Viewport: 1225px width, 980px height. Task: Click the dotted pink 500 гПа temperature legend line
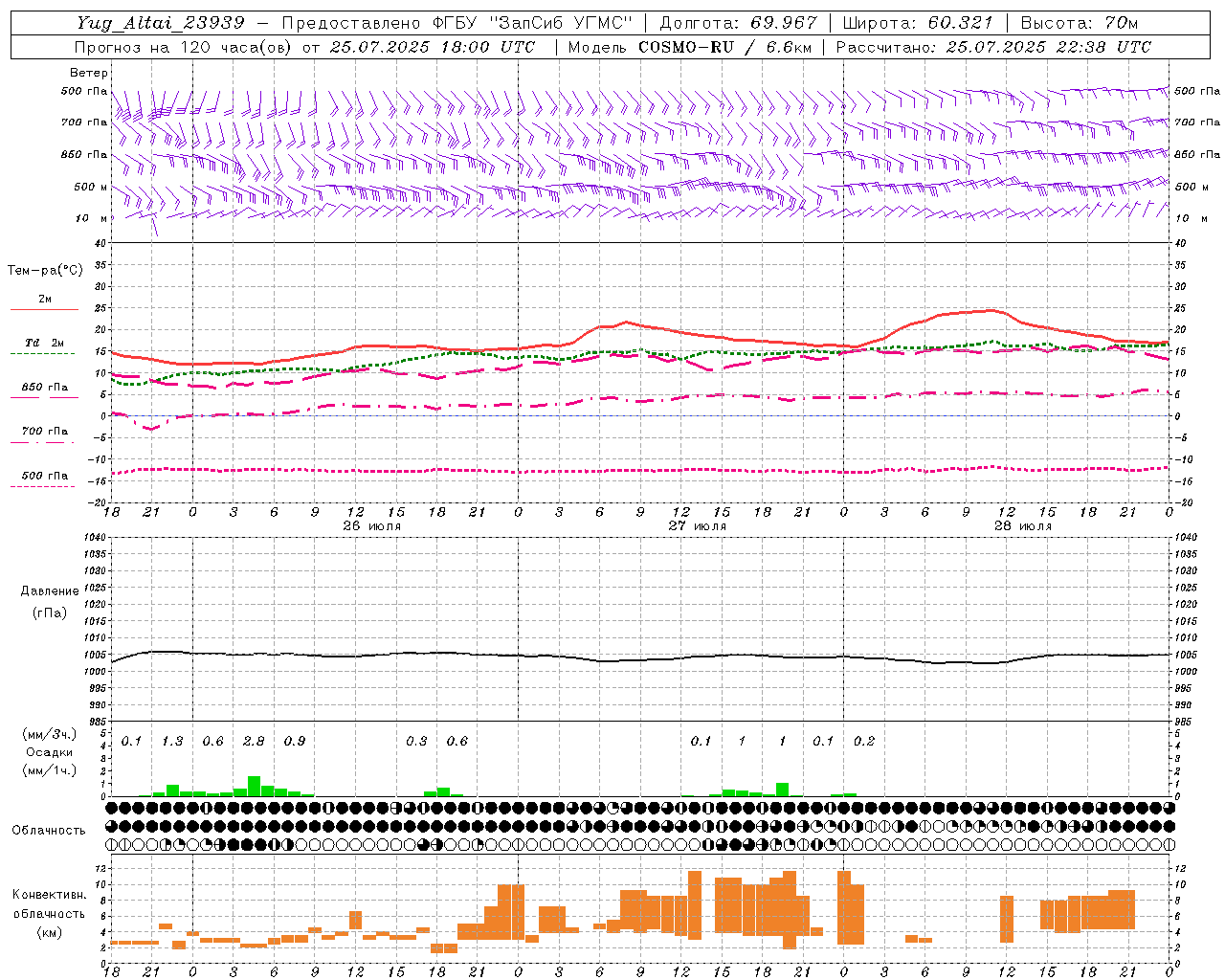point(43,486)
